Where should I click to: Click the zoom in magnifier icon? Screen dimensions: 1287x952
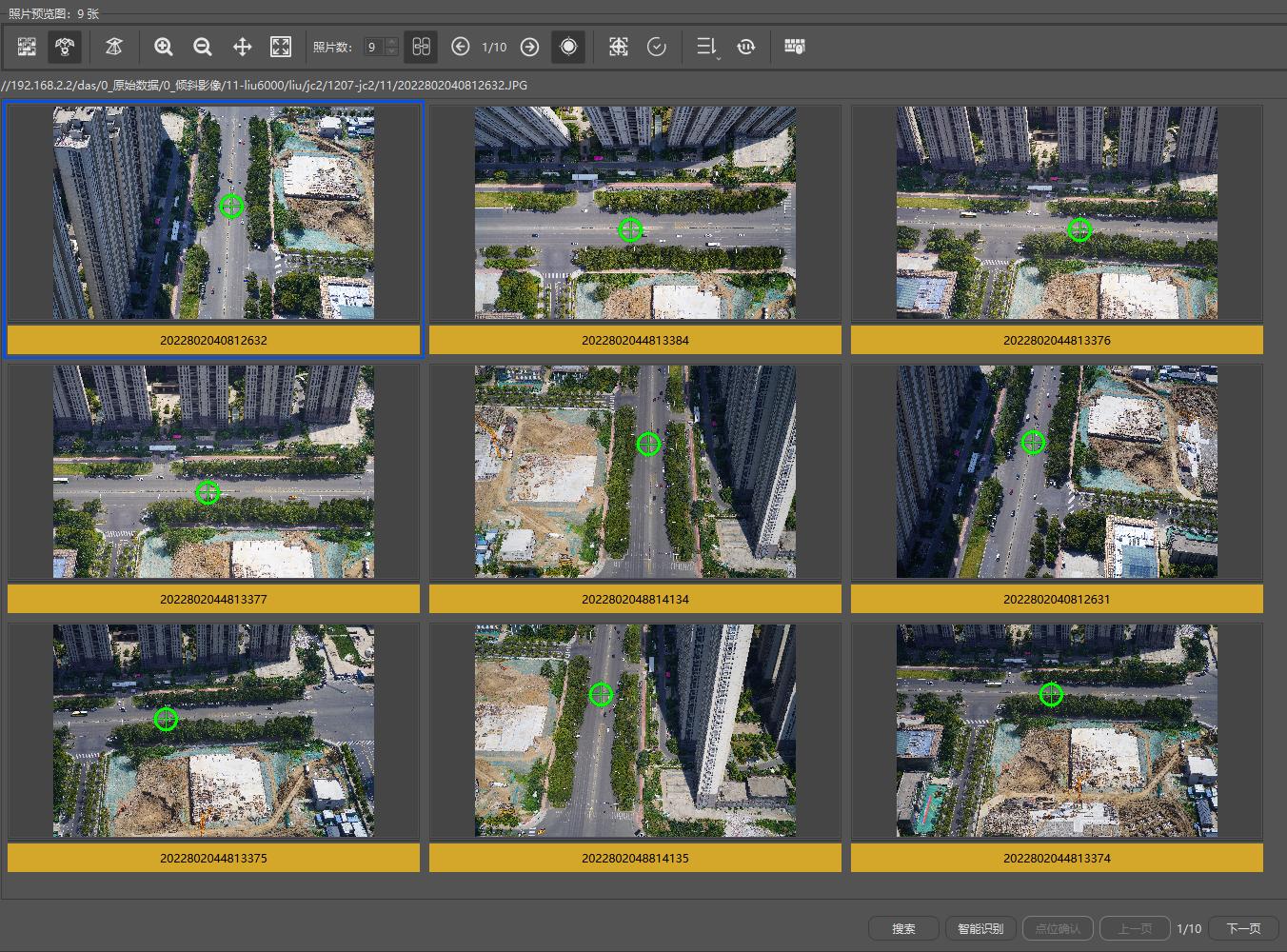164,47
